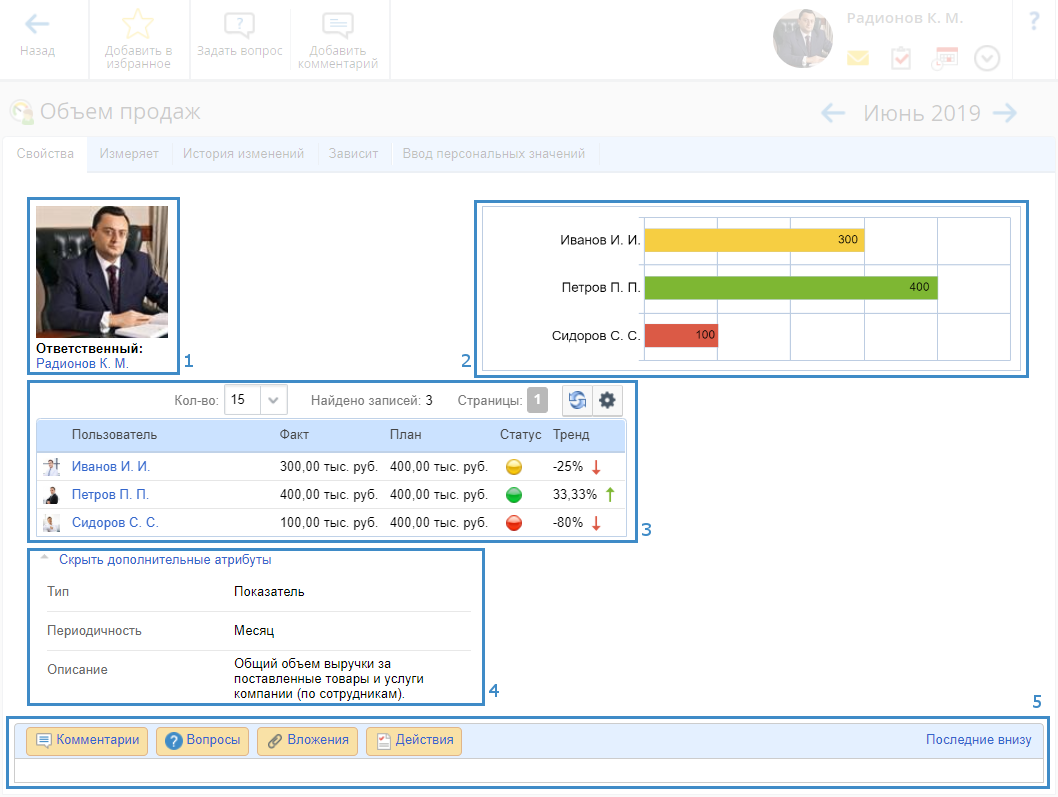Expand the user menu chevron circle
Viewport: 1058px width, 797px height.
[x=987, y=59]
